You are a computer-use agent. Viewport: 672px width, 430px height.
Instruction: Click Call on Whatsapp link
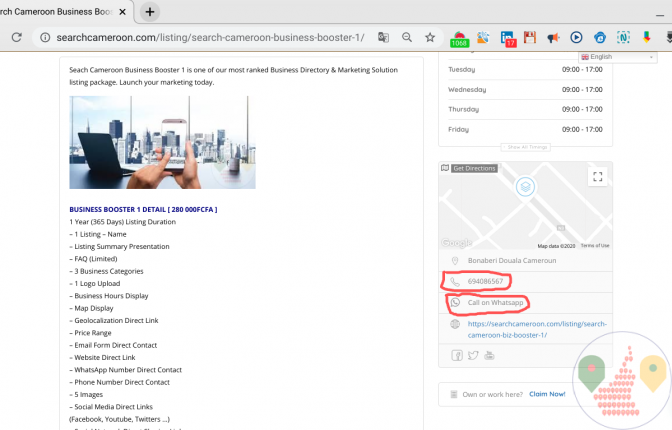(495, 303)
